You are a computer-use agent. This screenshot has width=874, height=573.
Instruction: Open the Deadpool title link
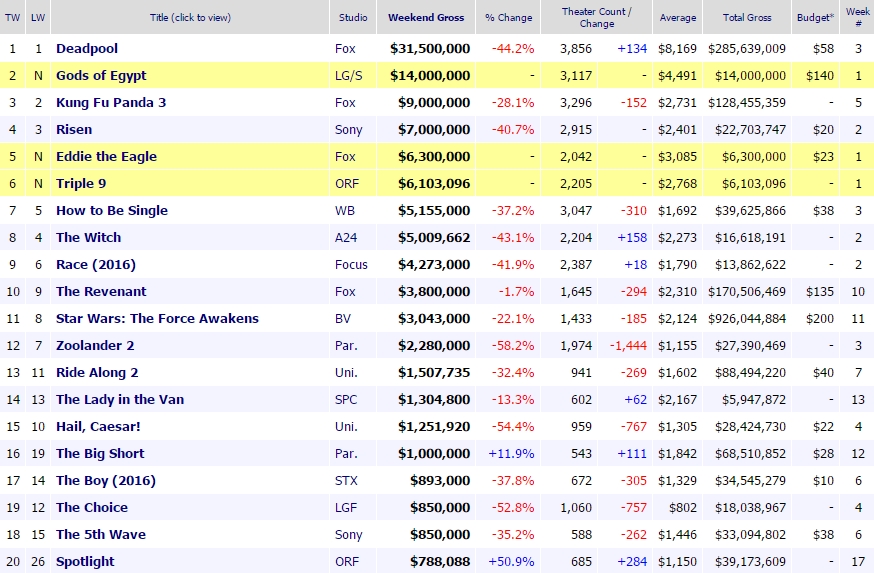pos(87,48)
